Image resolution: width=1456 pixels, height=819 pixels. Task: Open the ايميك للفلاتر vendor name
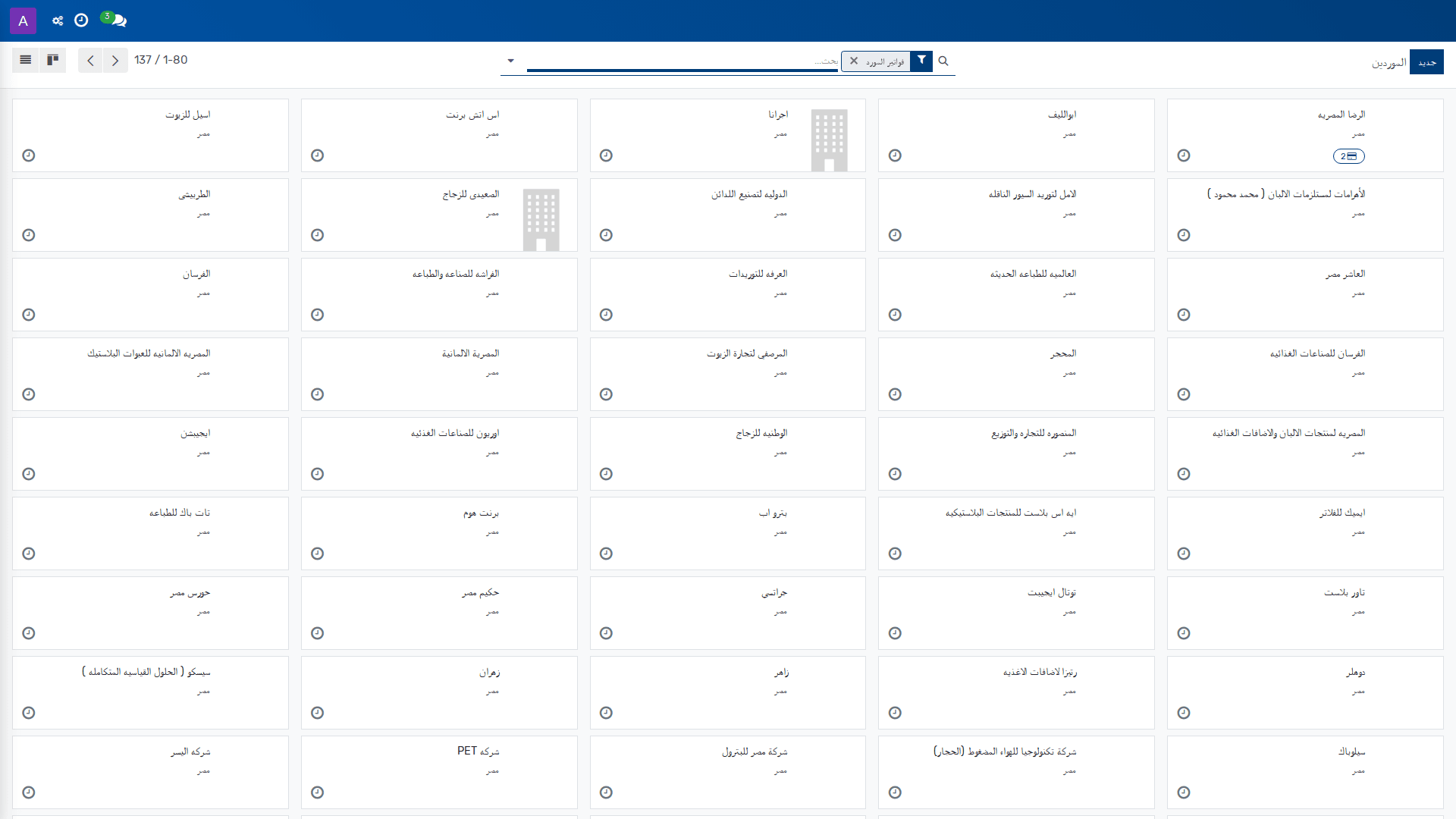pos(1342,513)
